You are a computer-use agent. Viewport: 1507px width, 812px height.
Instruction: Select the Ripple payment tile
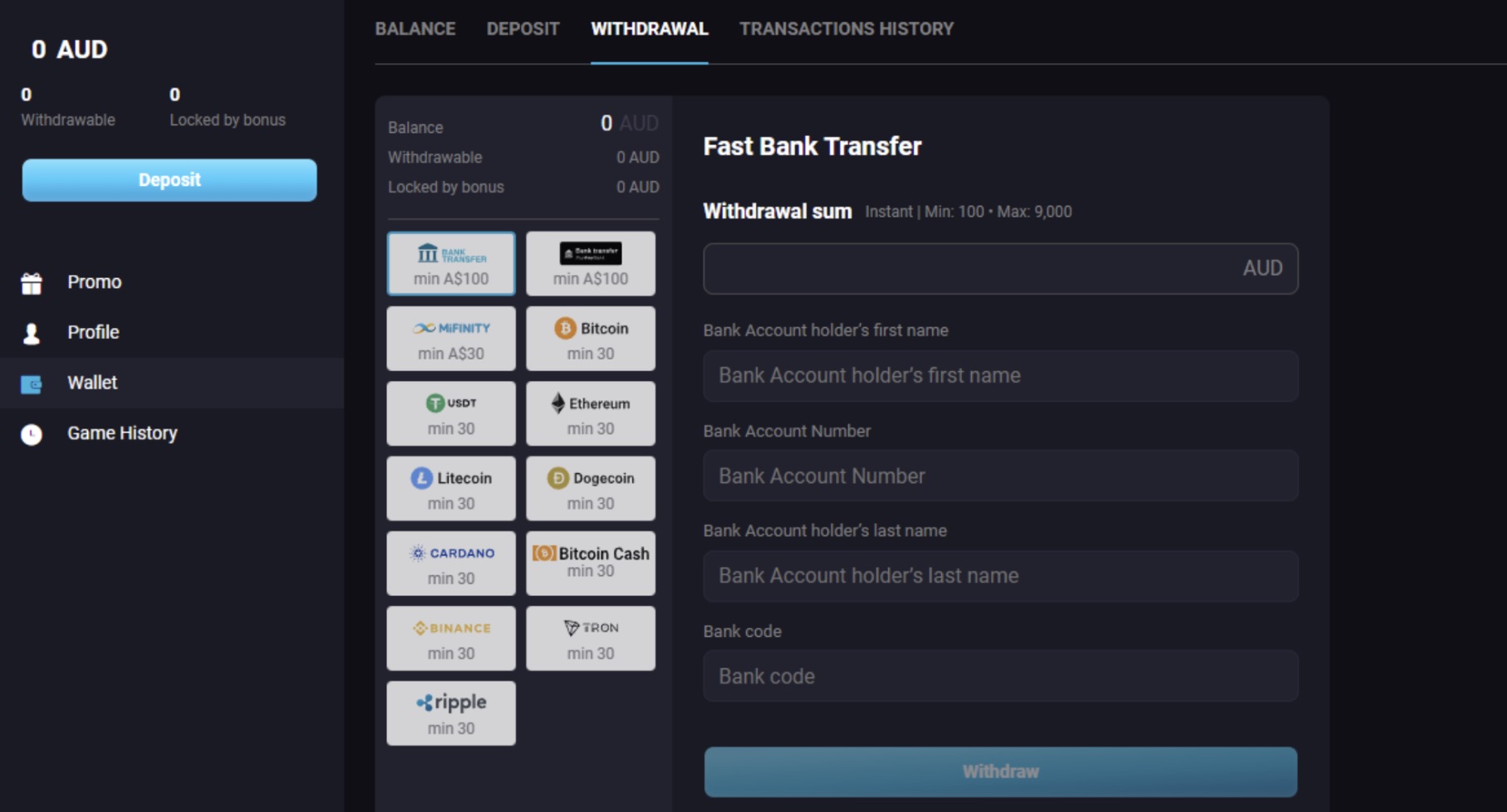451,712
